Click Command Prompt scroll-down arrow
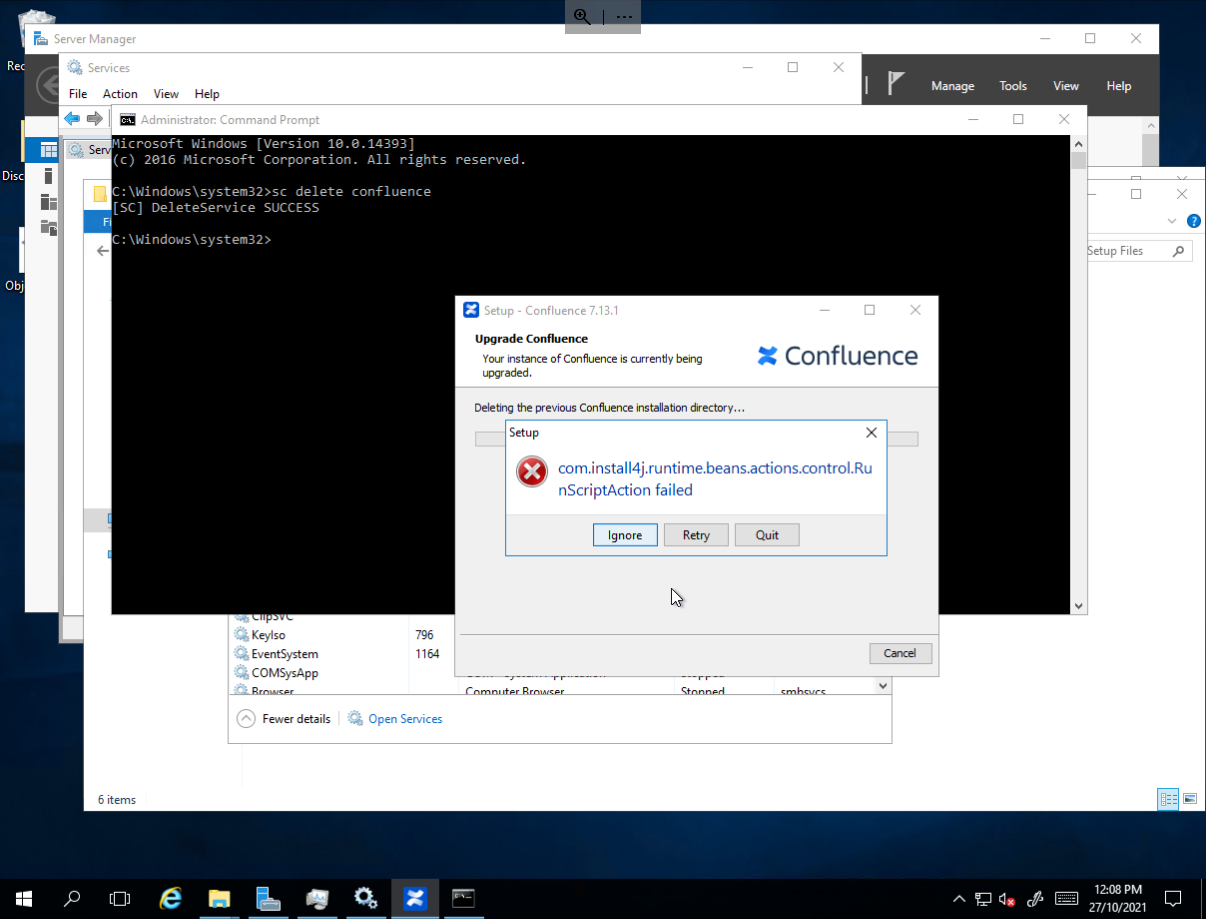Screen dimensions: 1206x919 [1078, 606]
